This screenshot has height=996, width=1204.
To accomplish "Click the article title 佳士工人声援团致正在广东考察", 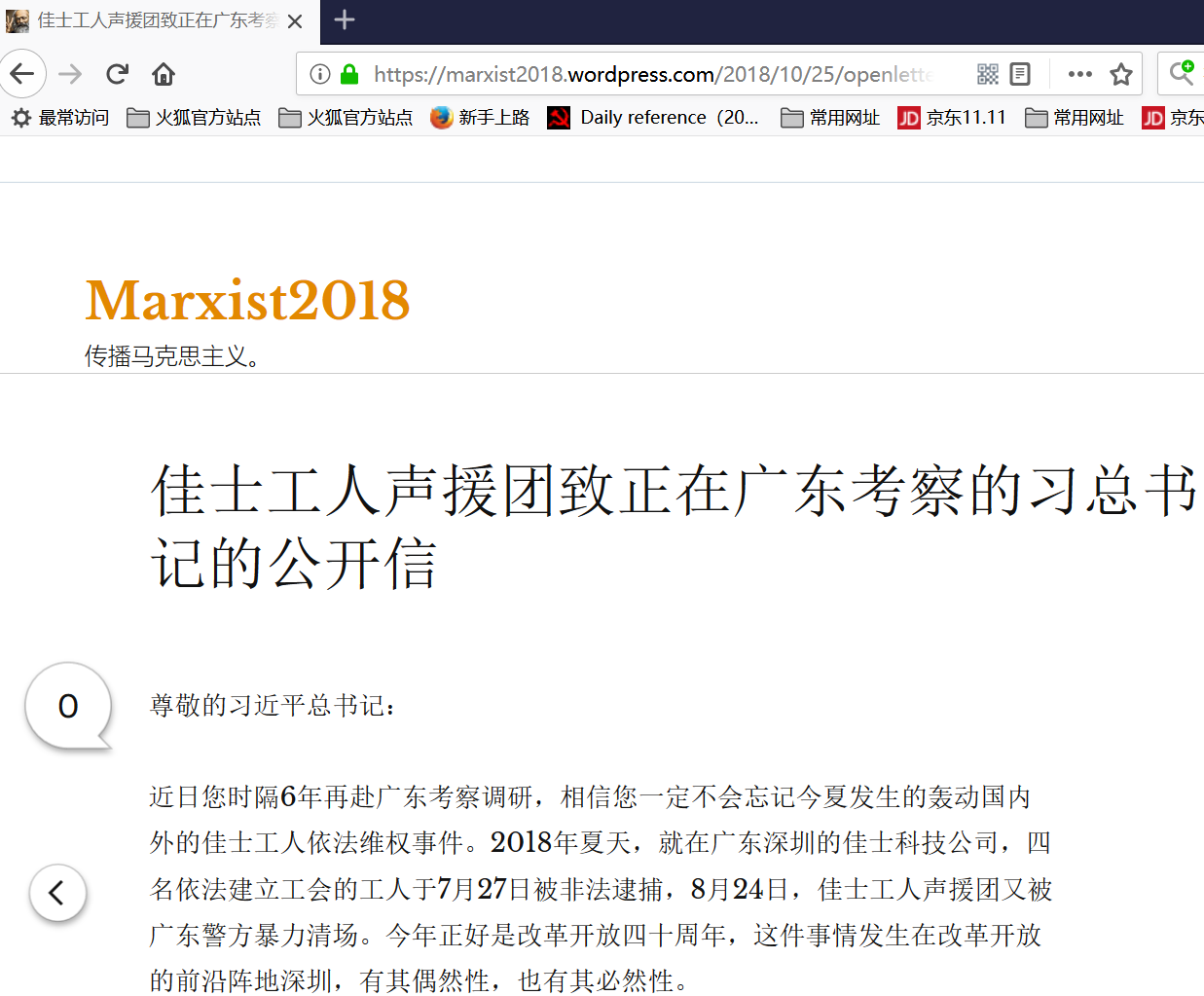I will [675, 527].
